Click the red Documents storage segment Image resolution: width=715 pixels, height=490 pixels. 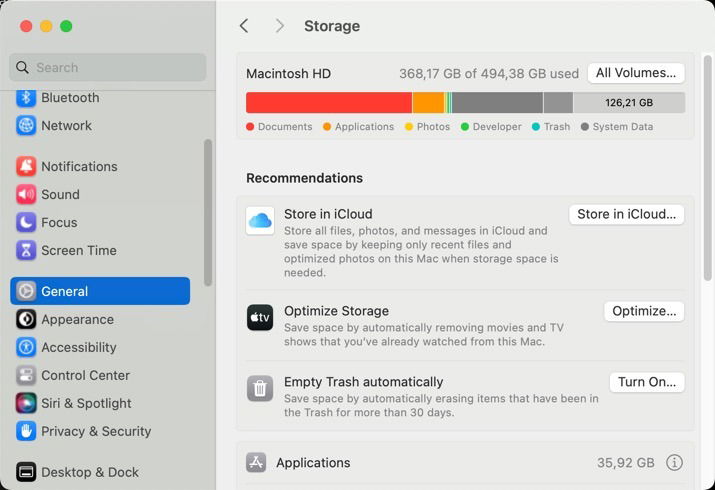[x=329, y=103]
